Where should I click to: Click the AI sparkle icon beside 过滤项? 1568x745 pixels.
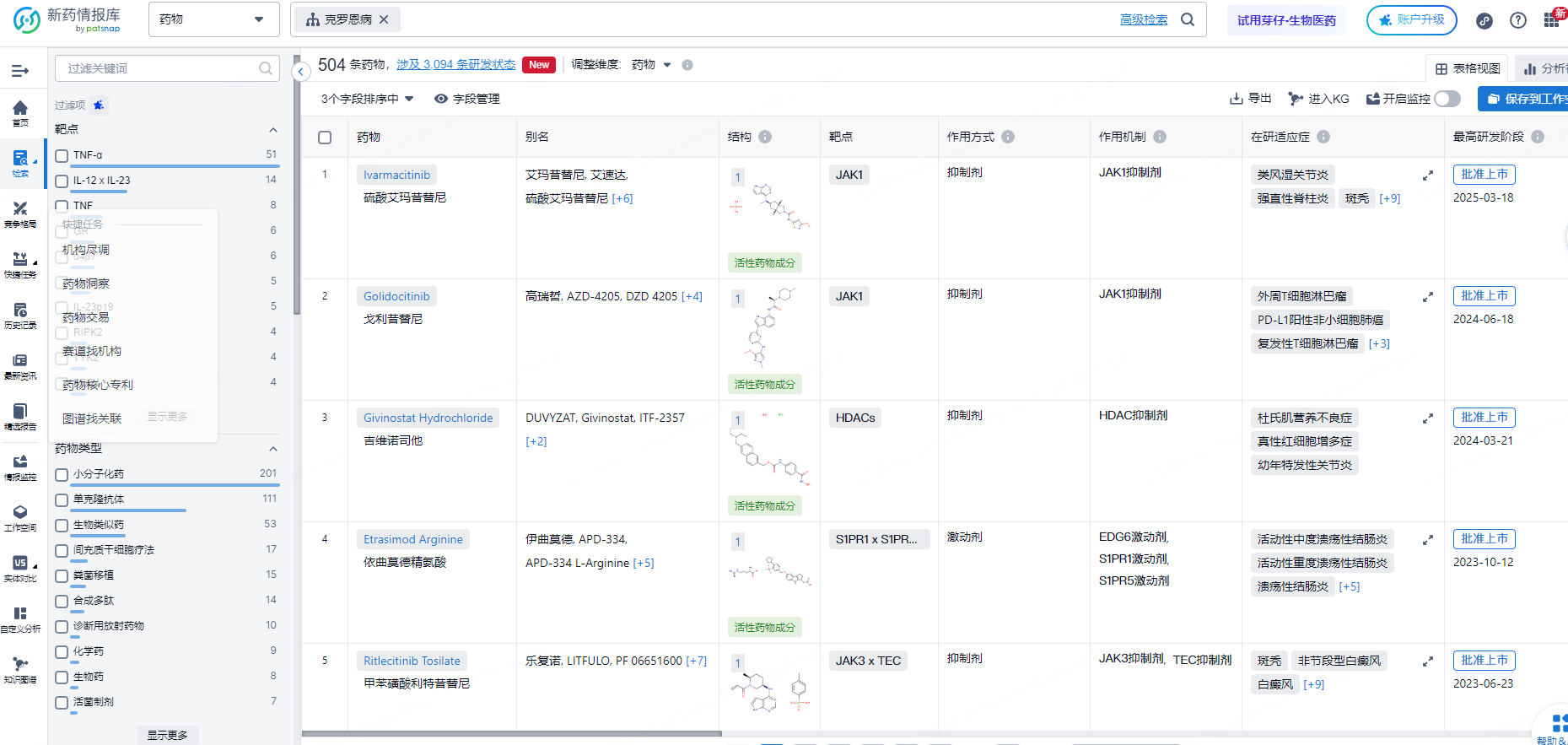99,105
